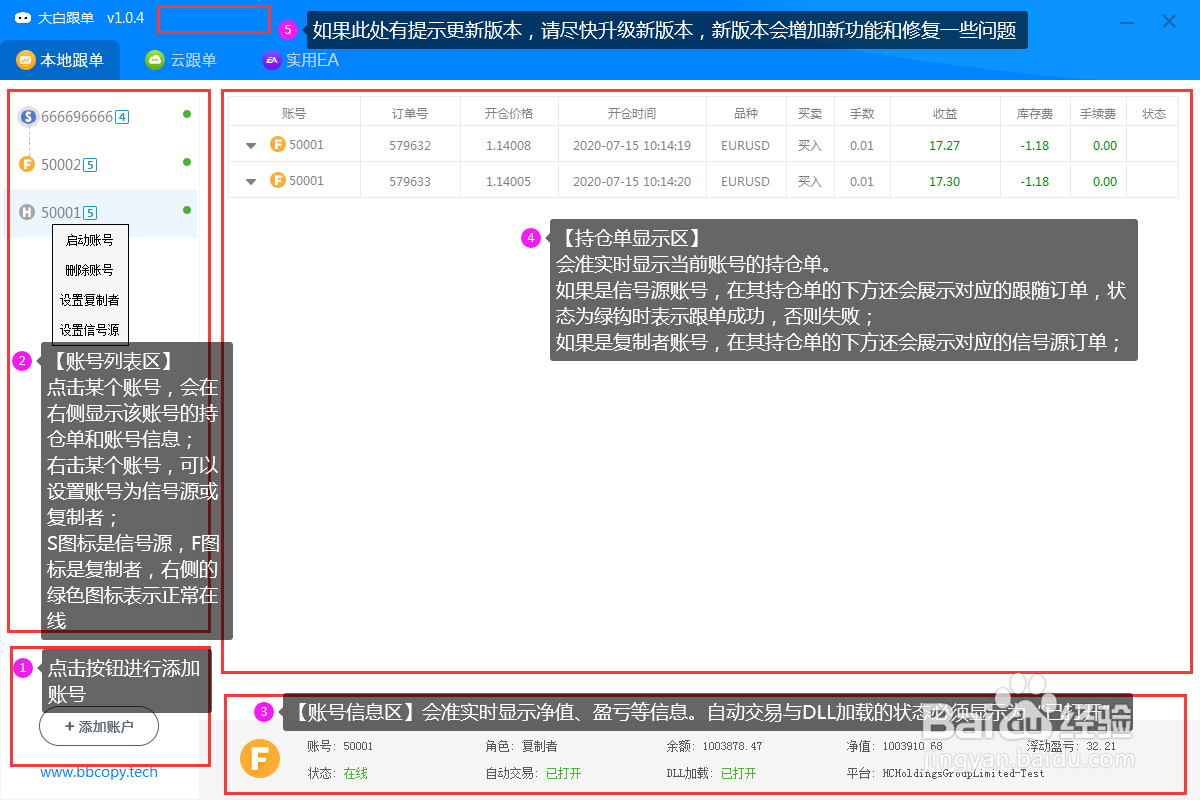This screenshot has width=1200, height=800.
Task: Select account 50001 in the account list
Action: coord(101,212)
